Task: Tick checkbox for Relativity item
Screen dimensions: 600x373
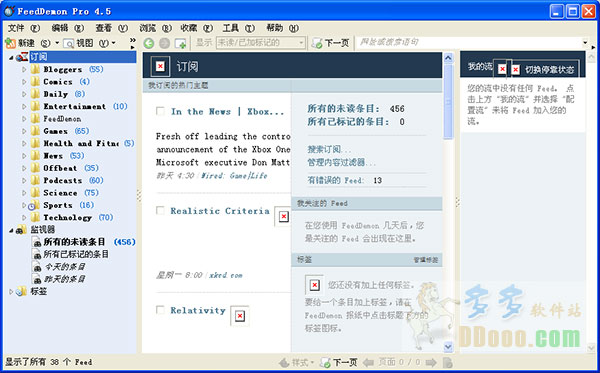Action: (x=160, y=309)
